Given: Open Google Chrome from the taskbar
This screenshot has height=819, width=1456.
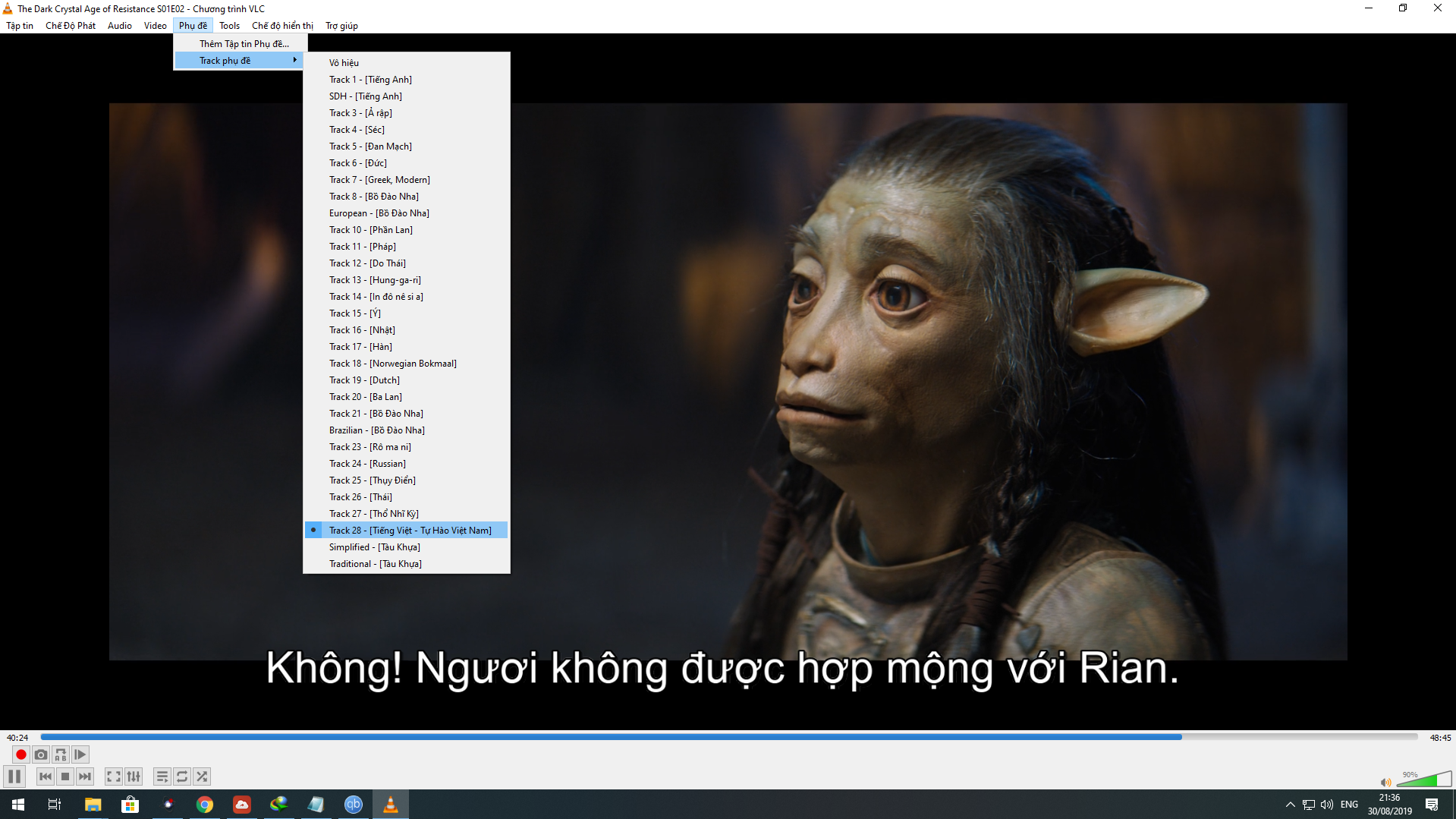Looking at the screenshot, I should click(x=205, y=805).
